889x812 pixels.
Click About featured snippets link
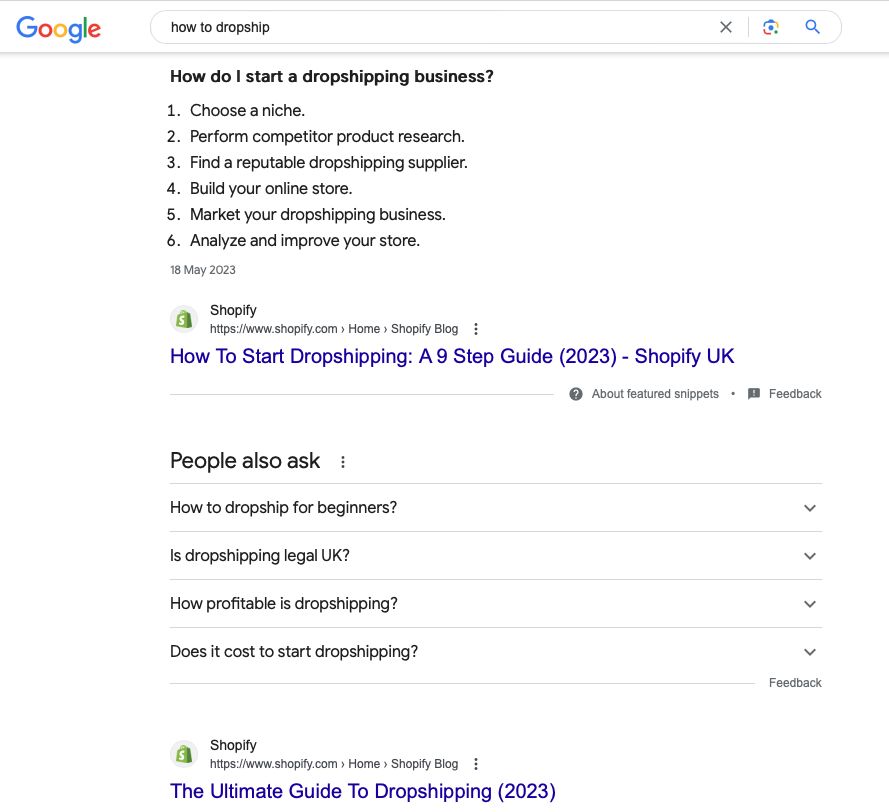(655, 394)
